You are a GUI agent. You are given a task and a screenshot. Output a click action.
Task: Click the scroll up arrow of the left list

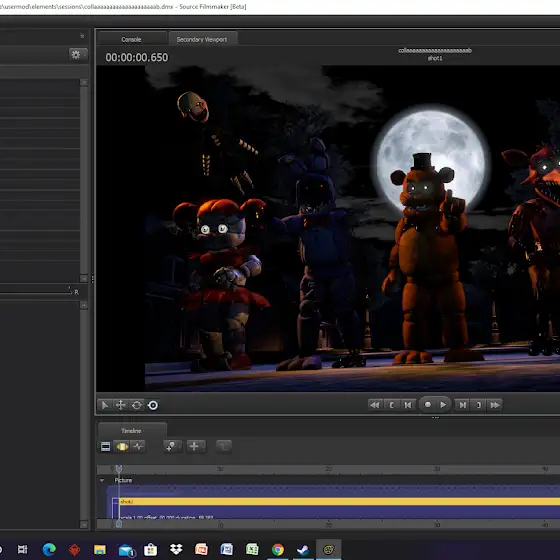pyautogui.click(x=84, y=82)
